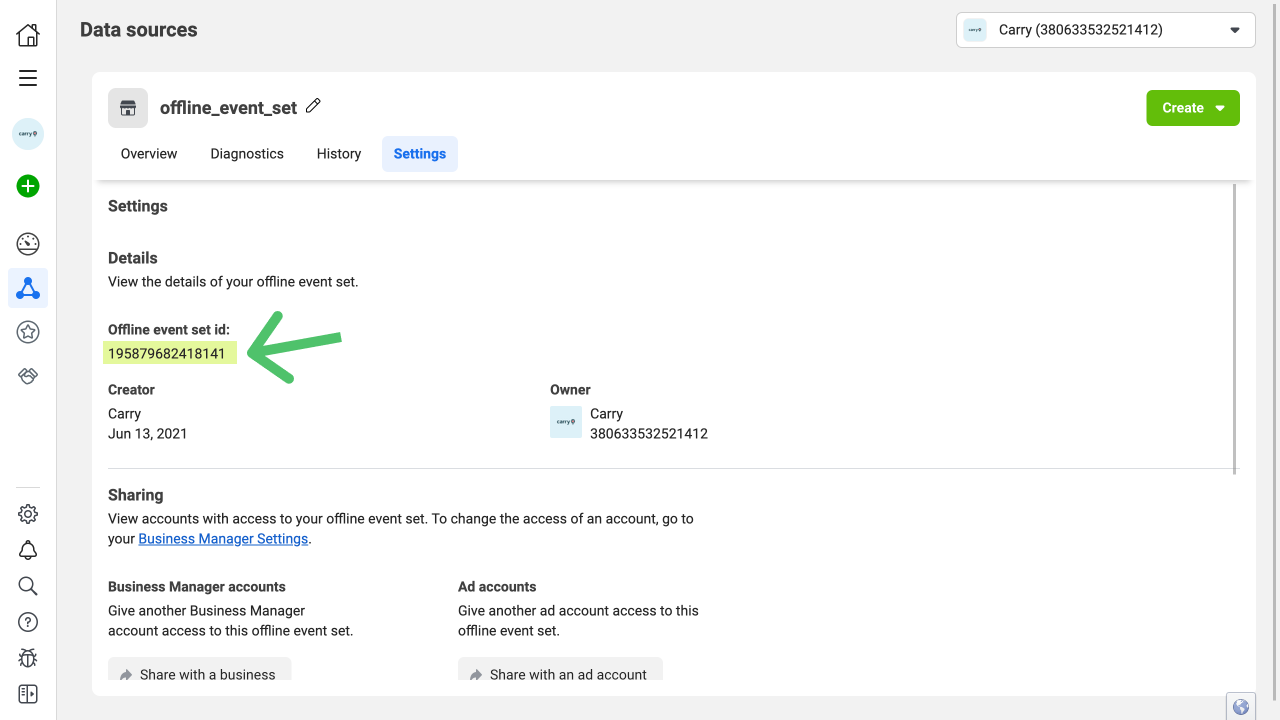Click the green plus create icon

(28, 186)
